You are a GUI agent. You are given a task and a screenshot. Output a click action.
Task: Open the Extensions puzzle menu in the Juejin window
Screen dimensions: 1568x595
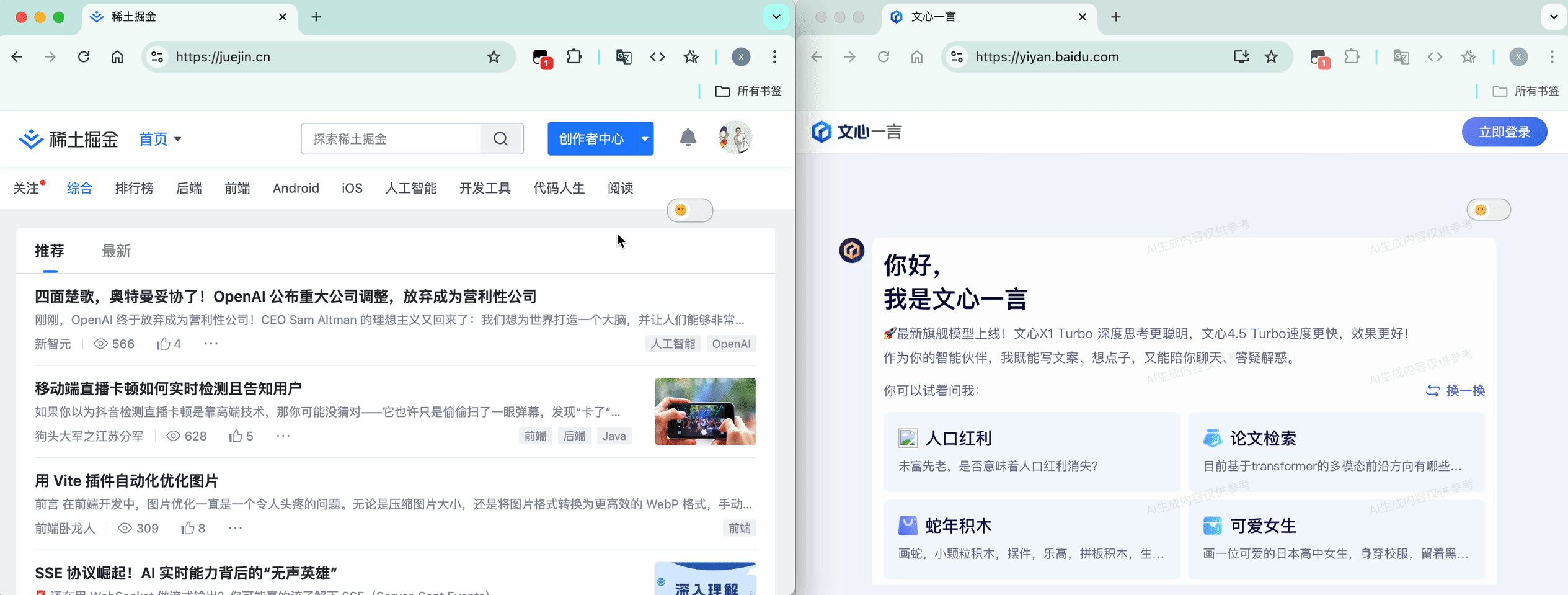tap(575, 57)
